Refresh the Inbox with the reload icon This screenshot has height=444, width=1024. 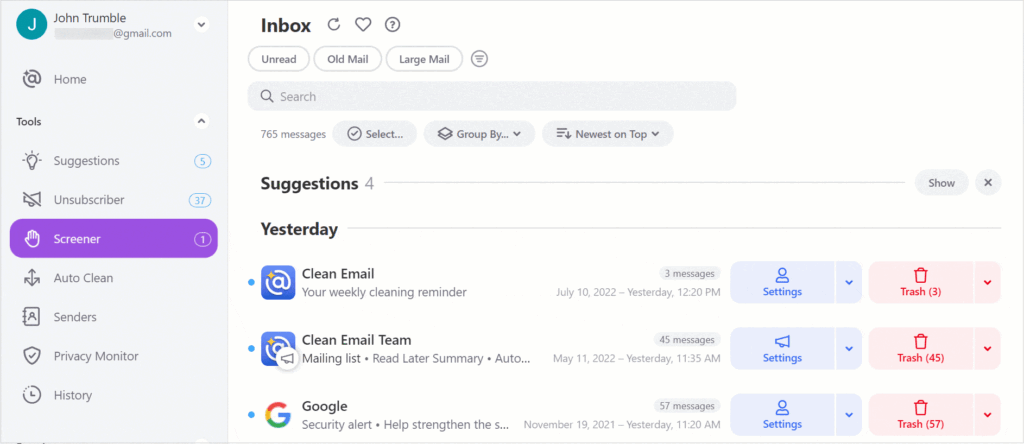click(x=334, y=25)
